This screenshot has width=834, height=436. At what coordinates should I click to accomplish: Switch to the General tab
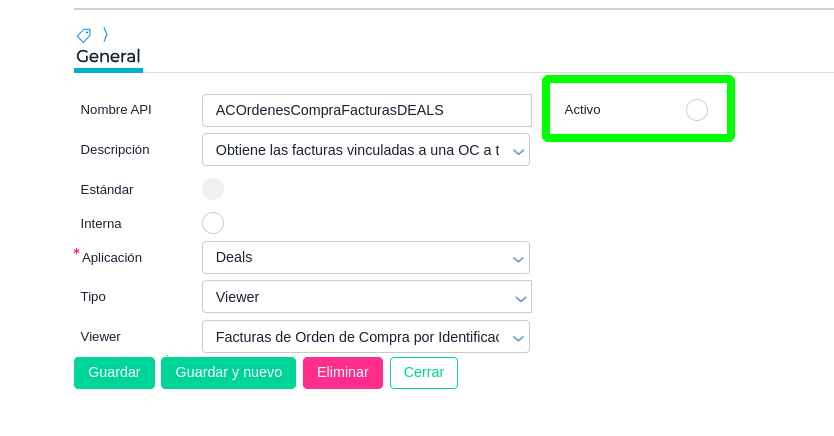pyautogui.click(x=108, y=57)
